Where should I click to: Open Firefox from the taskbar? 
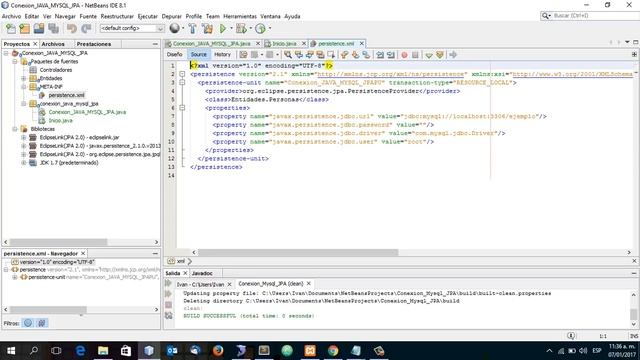coord(218,351)
